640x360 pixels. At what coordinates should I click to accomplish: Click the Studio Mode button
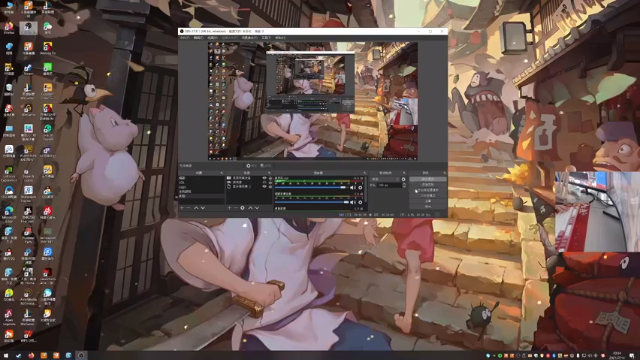[x=428, y=196]
